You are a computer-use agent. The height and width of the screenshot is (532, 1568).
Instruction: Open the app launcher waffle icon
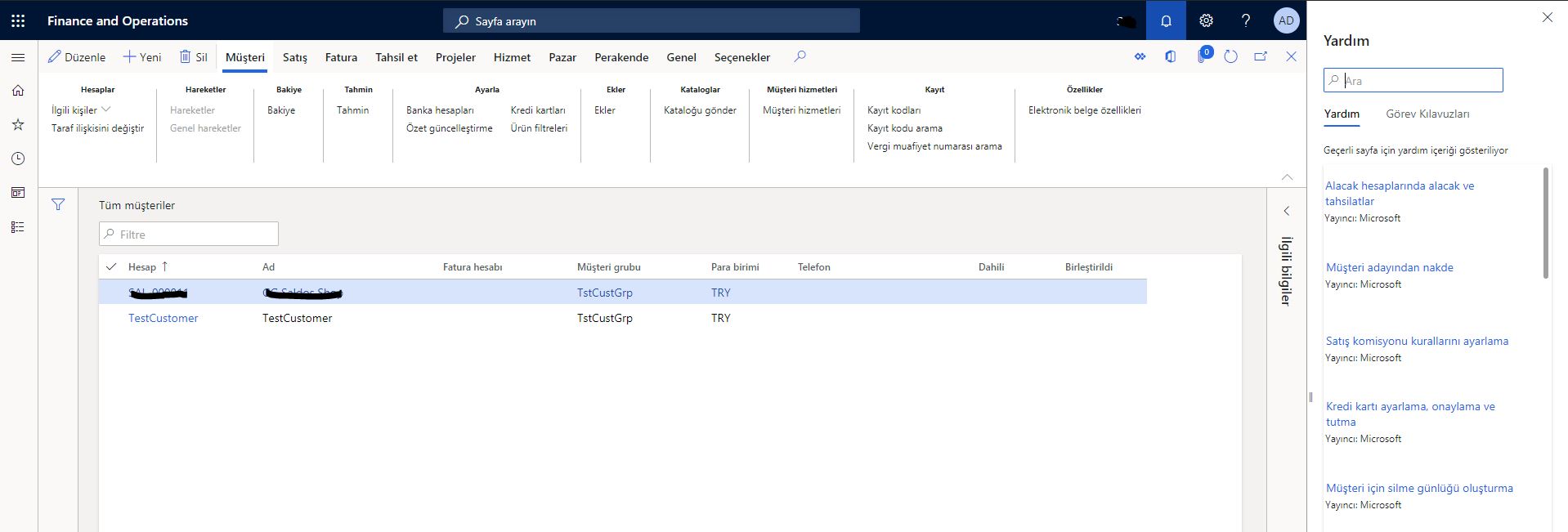[x=18, y=20]
